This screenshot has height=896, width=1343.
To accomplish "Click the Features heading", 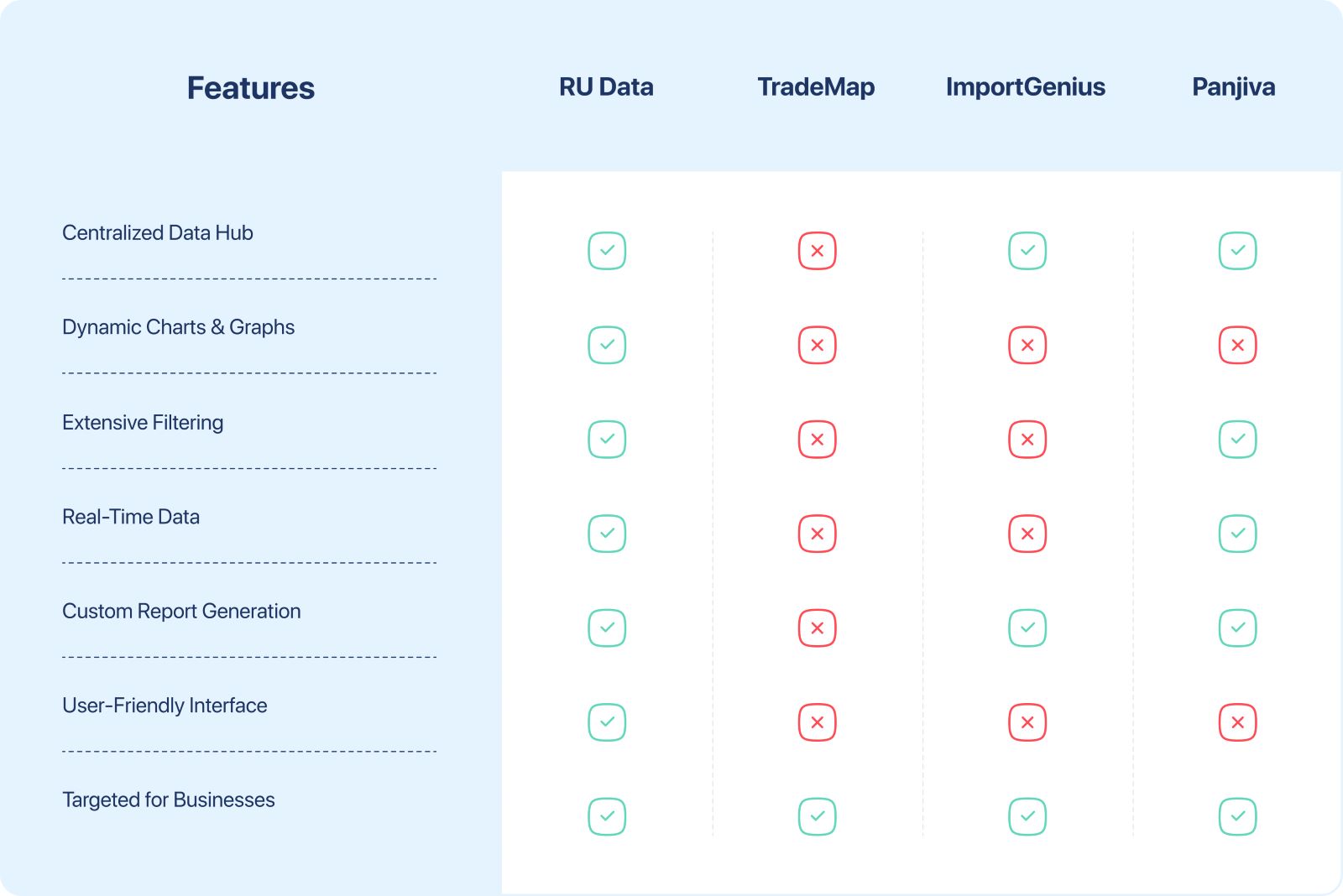I will pos(250,88).
